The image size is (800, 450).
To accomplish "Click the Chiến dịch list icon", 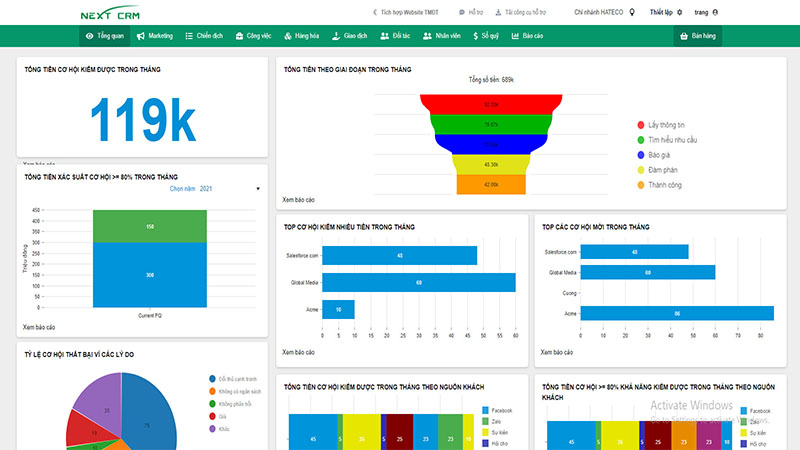I will [189, 36].
